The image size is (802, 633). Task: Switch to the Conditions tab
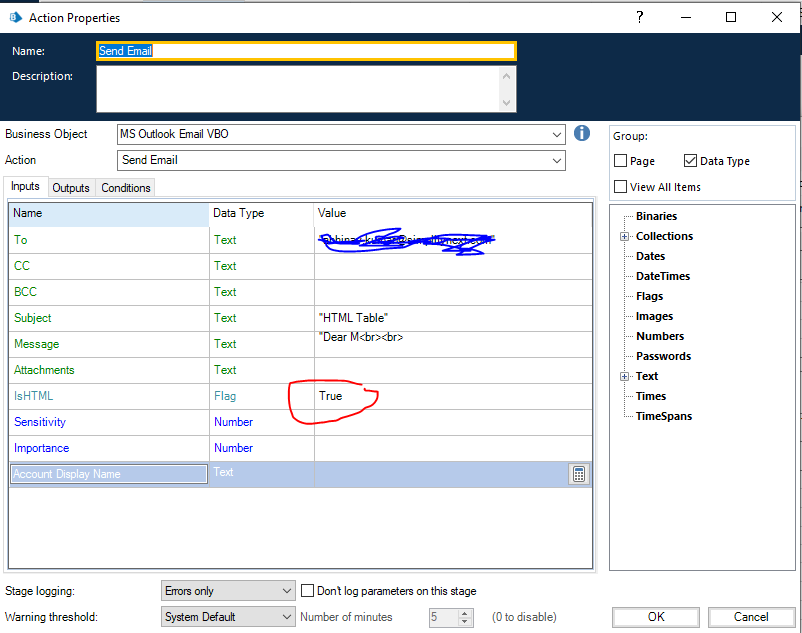tap(126, 188)
